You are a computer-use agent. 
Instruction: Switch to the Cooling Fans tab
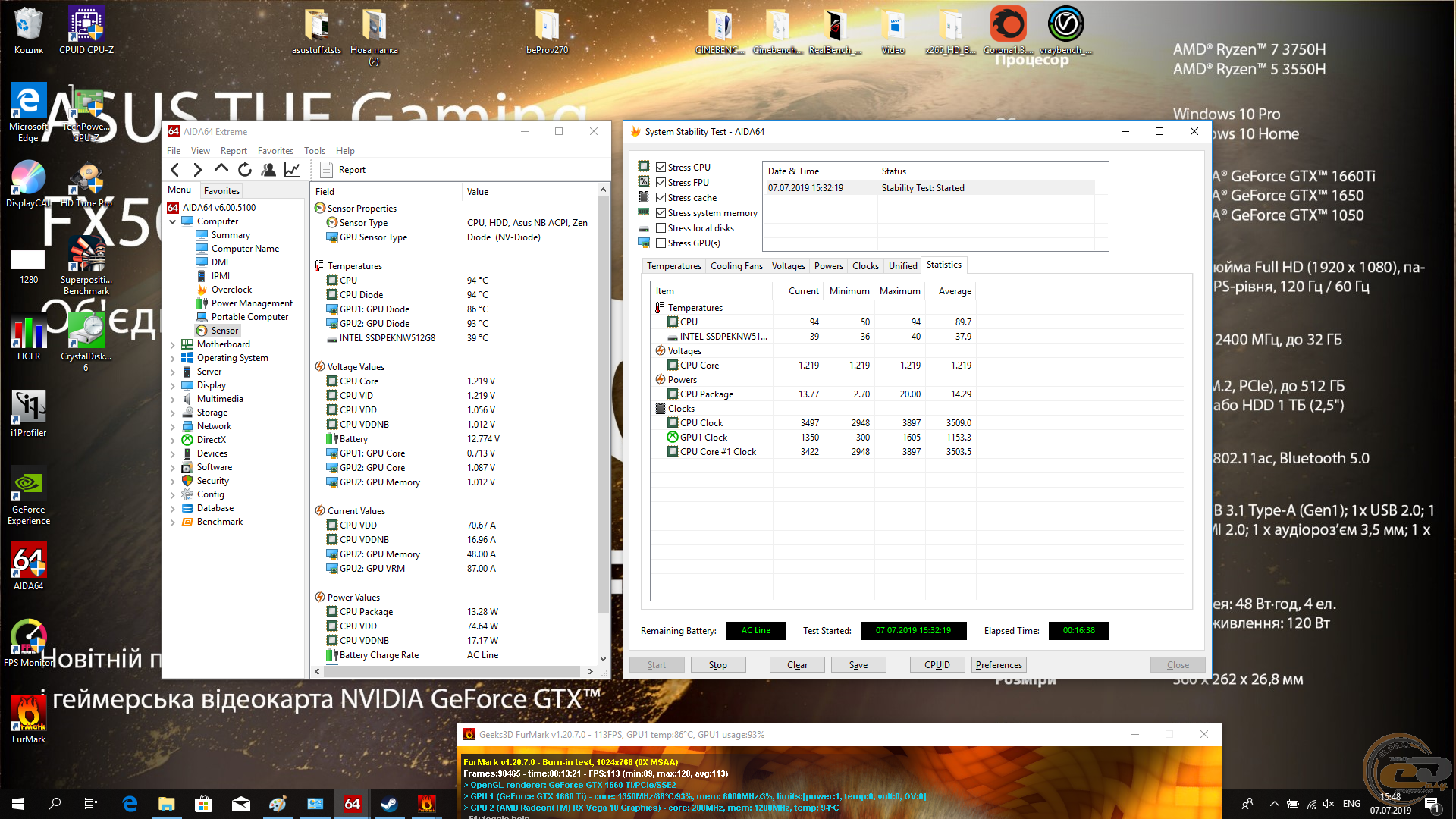point(736,266)
